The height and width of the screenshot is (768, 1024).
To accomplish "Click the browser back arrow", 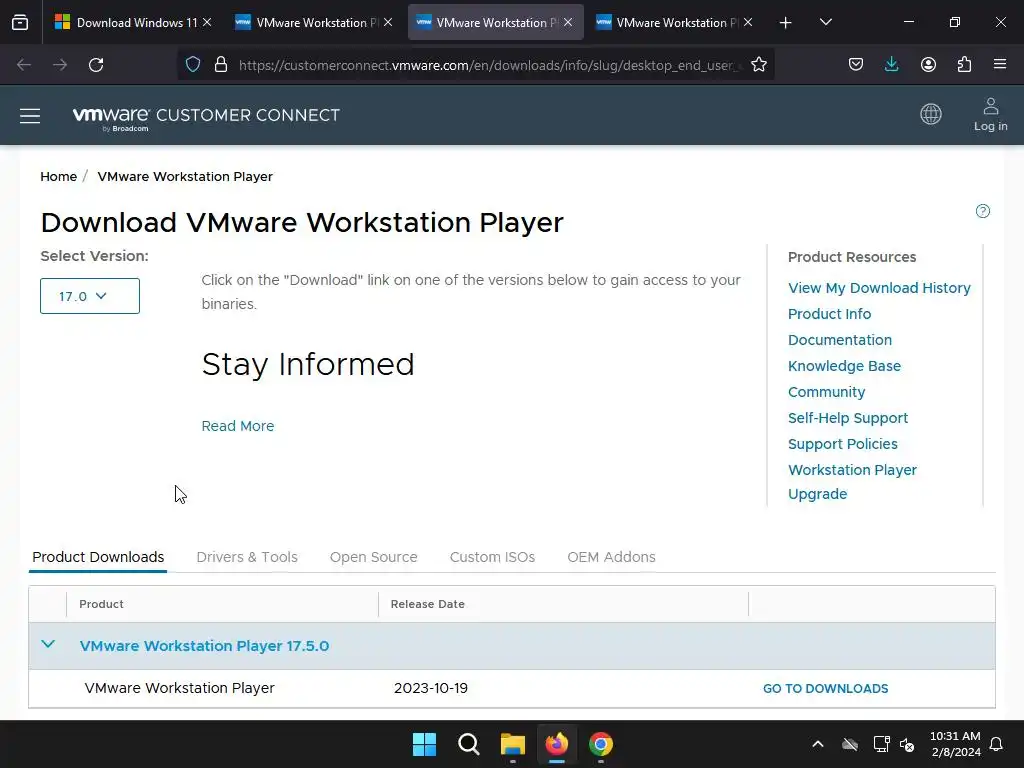I will [24, 65].
